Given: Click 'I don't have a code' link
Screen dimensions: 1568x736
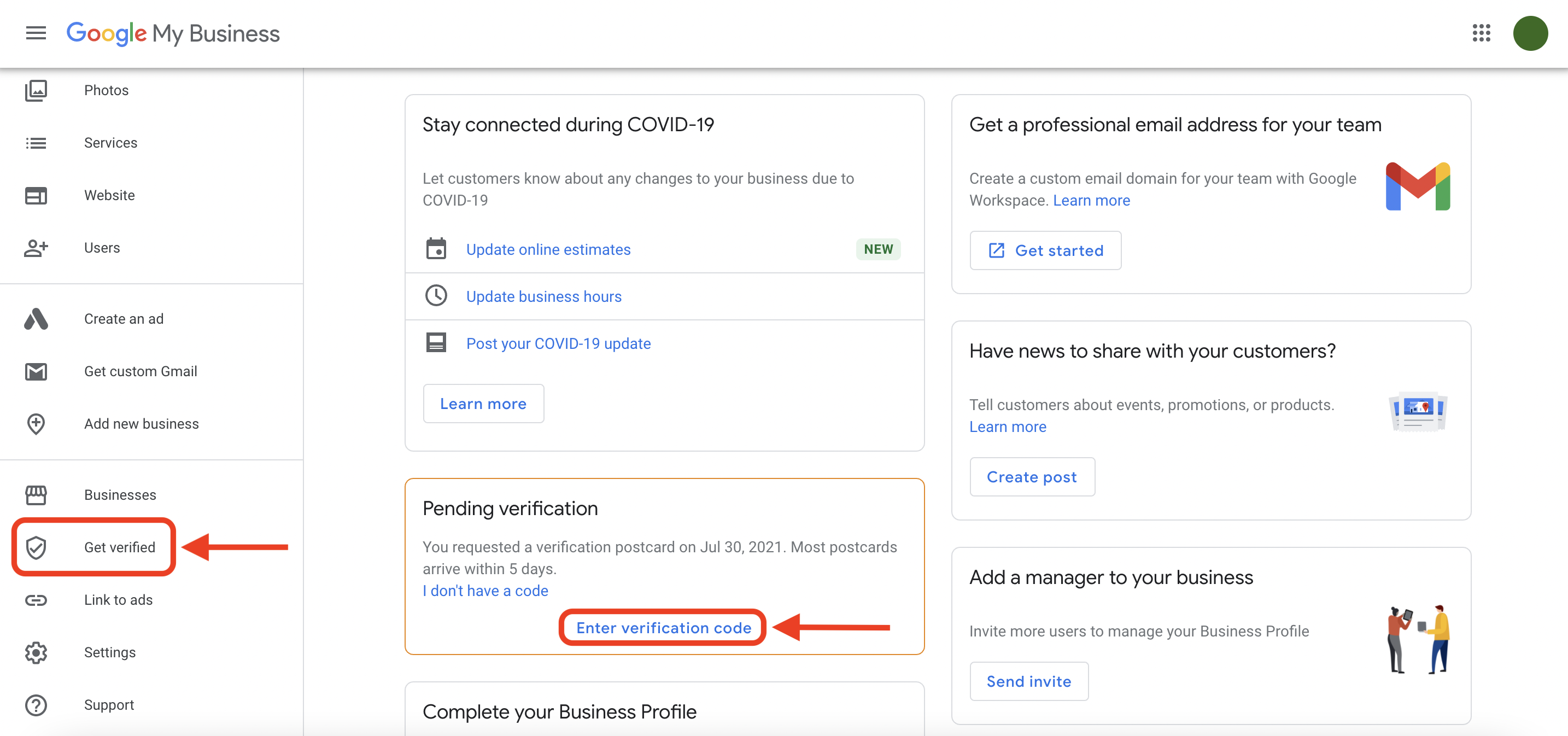Looking at the screenshot, I should click(485, 591).
